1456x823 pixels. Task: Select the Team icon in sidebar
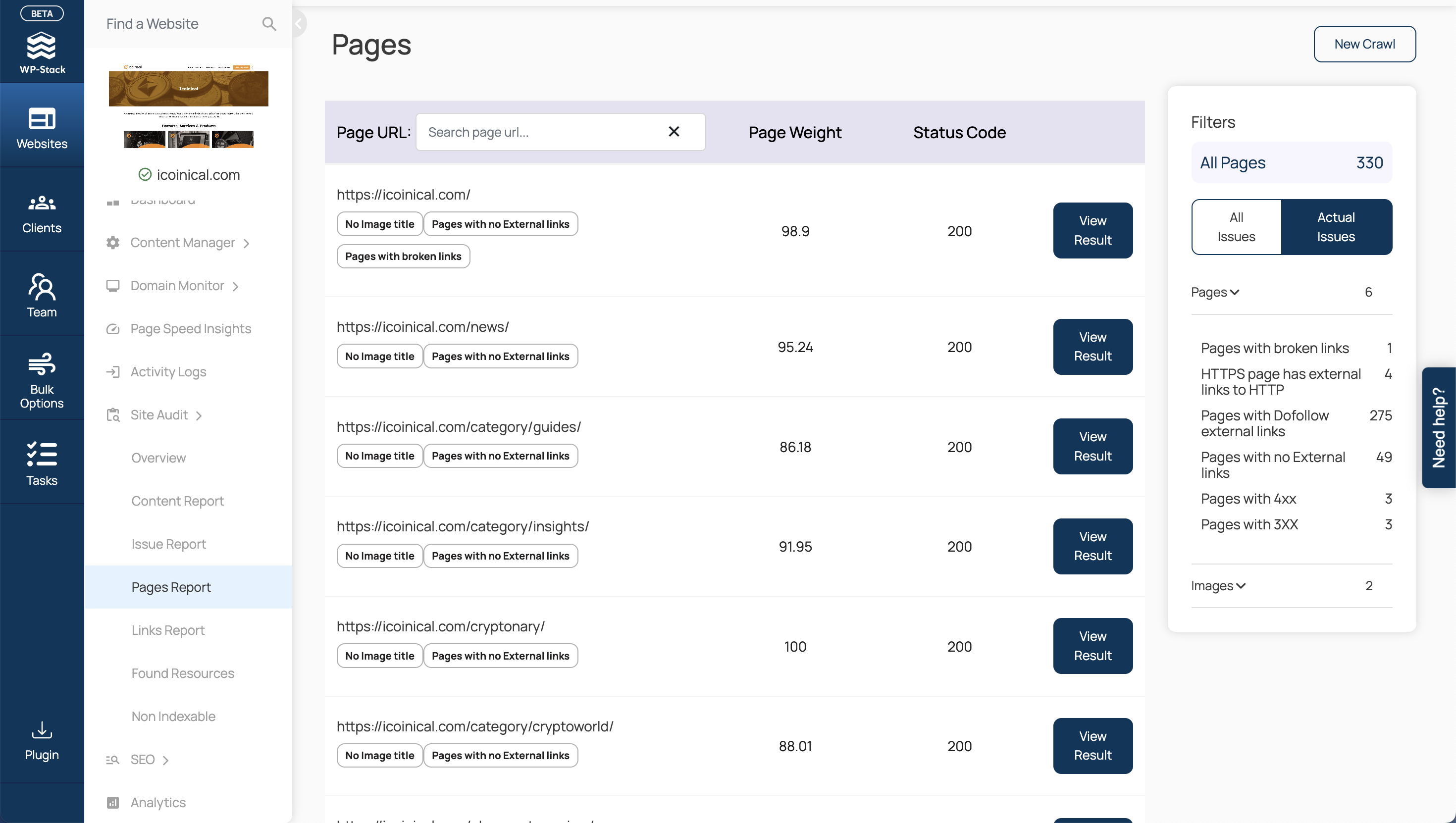pyautogui.click(x=42, y=287)
